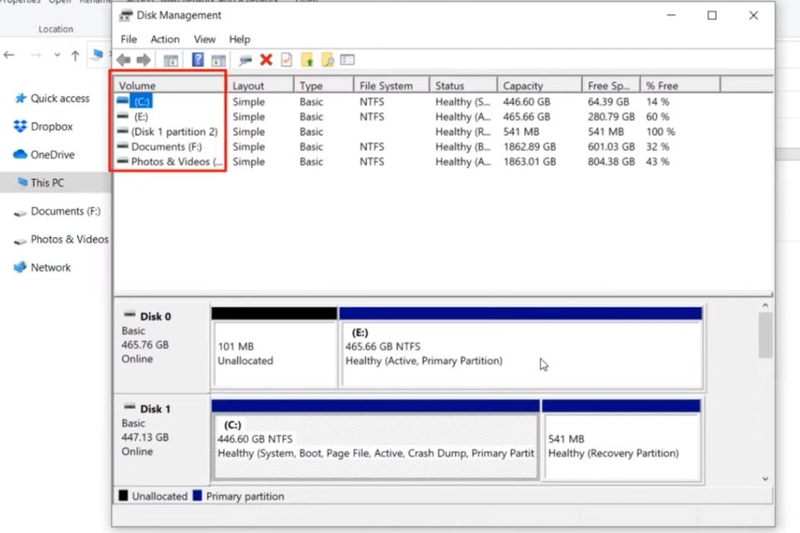Select This PC in Explorer sidebar

point(56,183)
